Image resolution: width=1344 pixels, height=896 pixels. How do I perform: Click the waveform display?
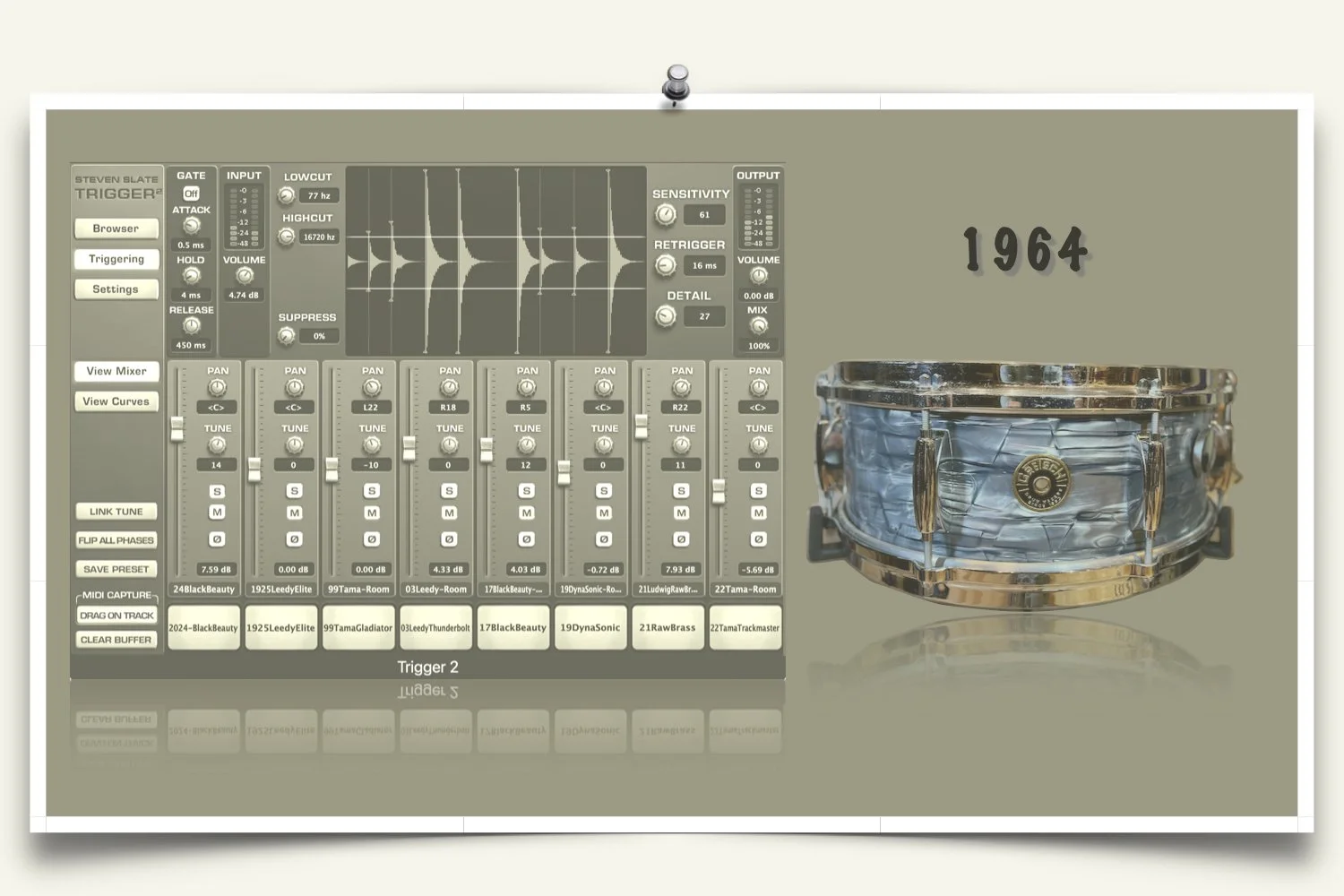(x=495, y=261)
